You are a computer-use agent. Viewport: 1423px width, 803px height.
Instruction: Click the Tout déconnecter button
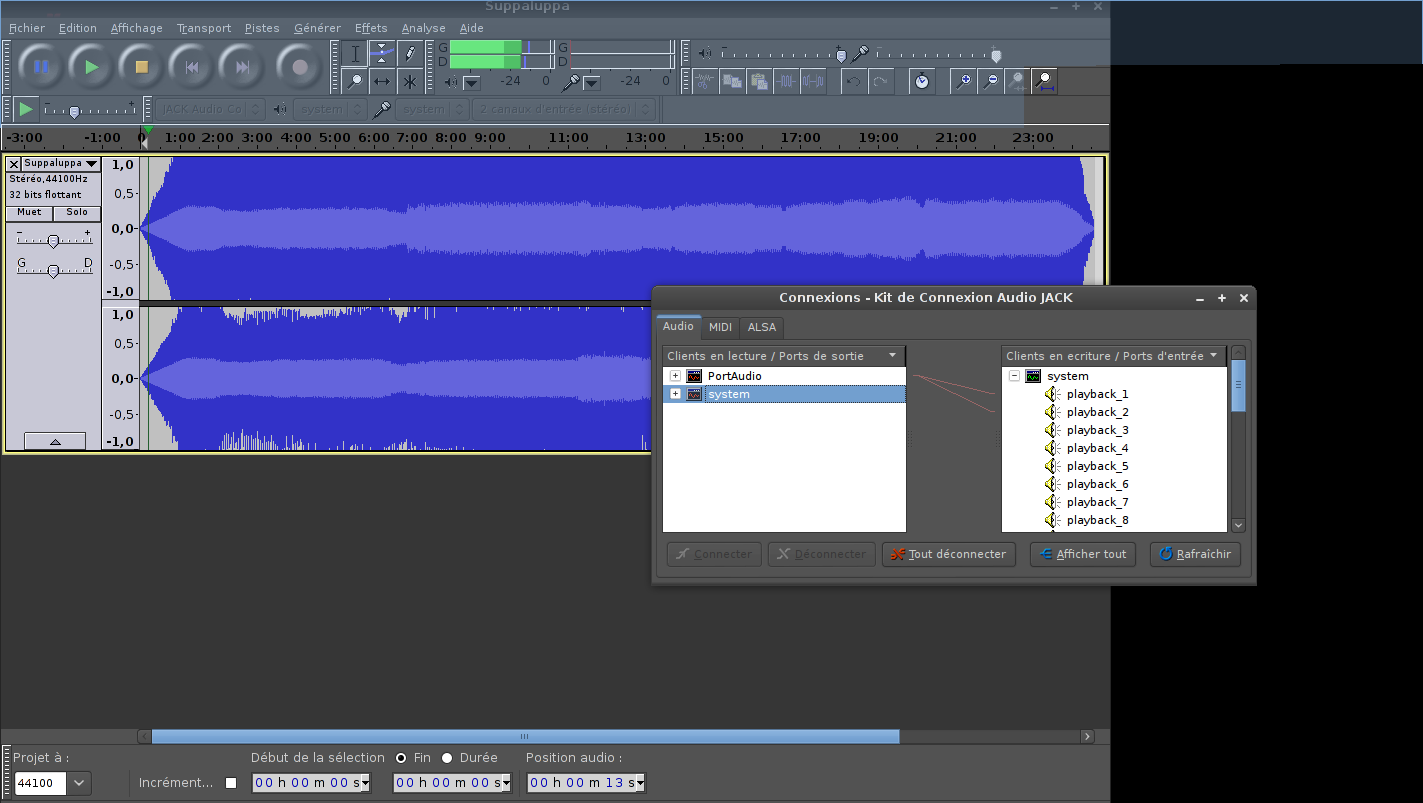(x=948, y=554)
